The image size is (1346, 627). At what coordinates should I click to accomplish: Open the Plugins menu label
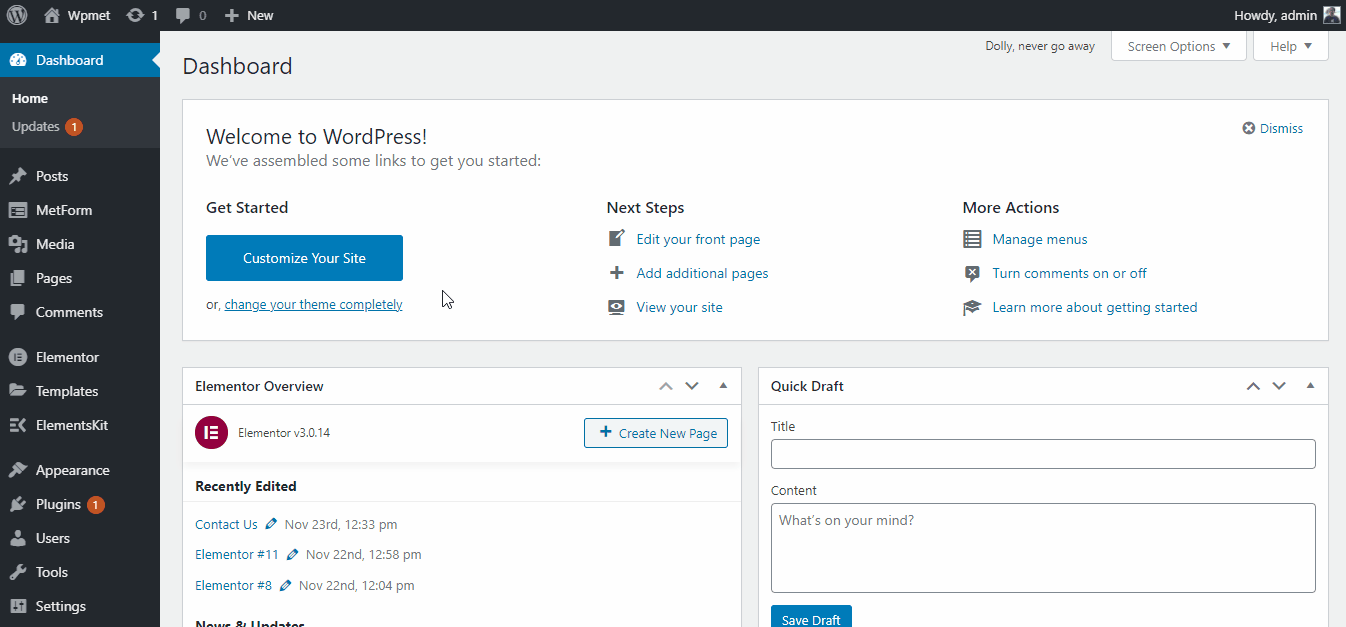point(58,504)
